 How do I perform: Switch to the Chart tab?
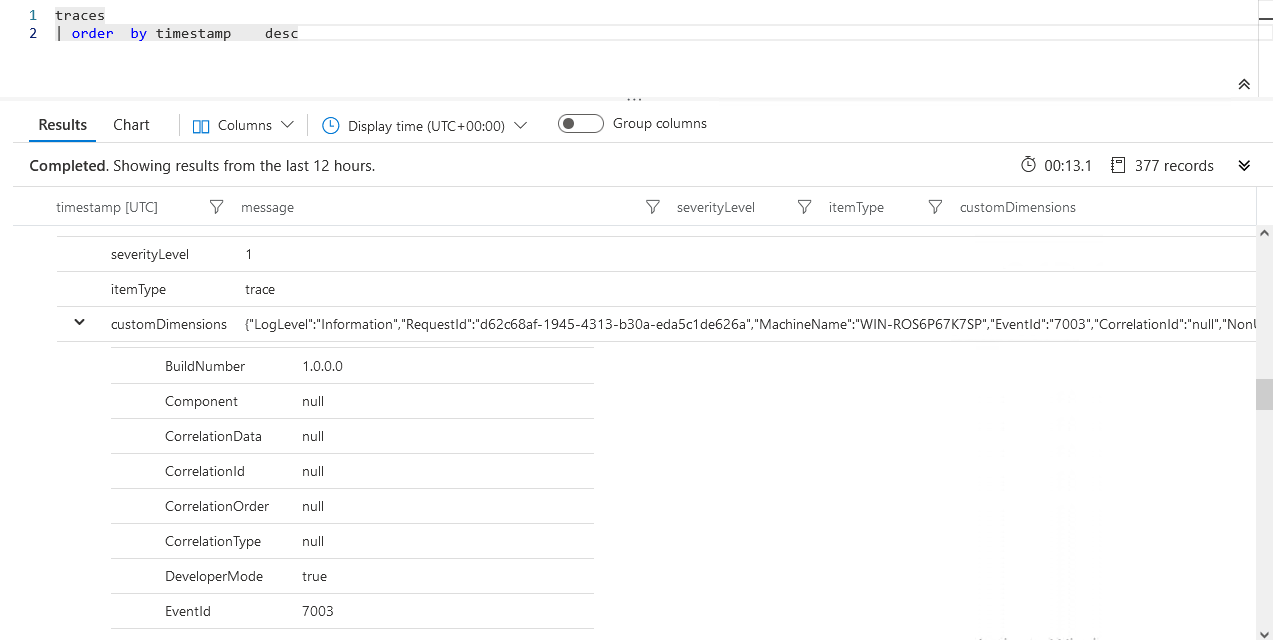pos(131,124)
